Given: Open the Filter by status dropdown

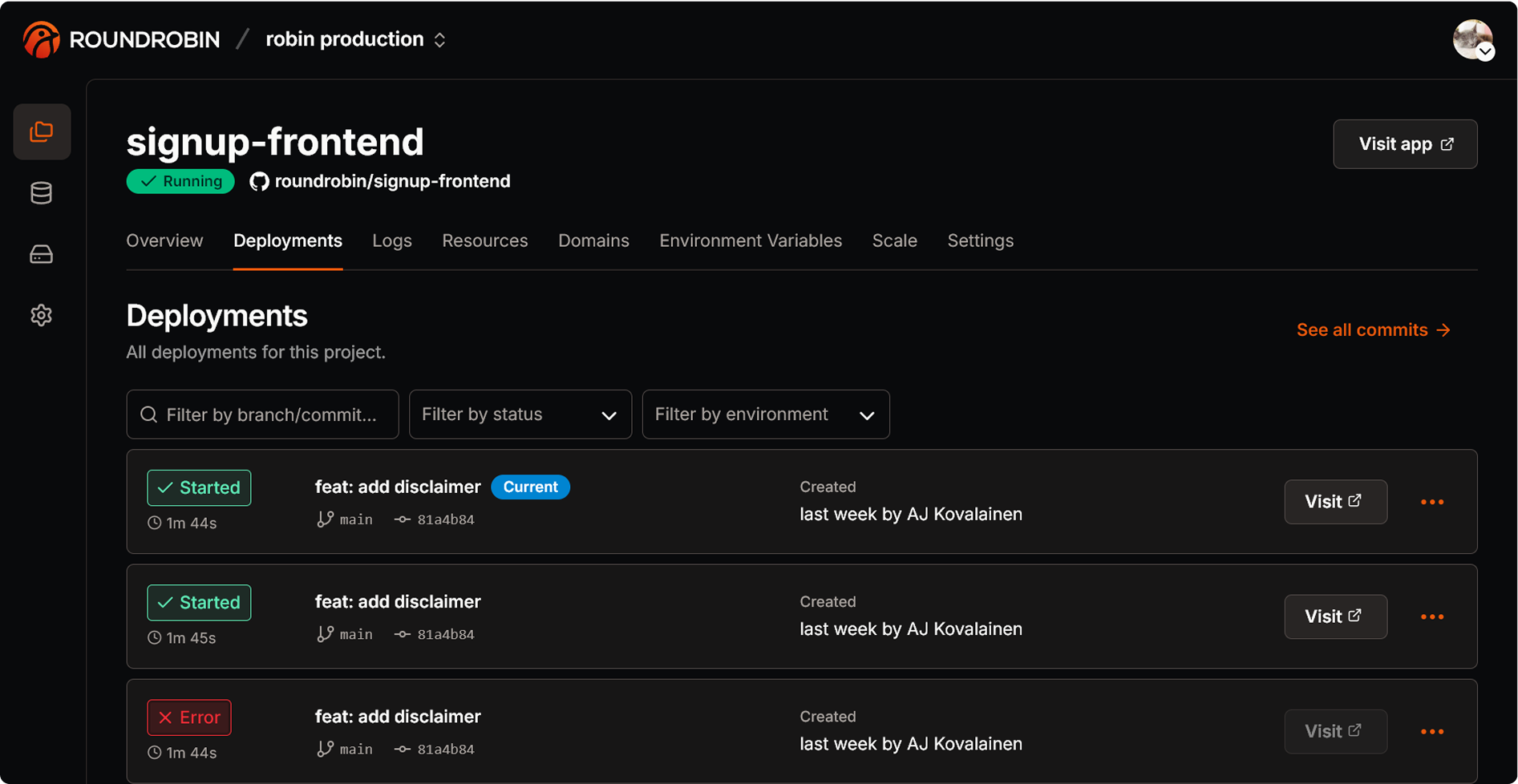Looking at the screenshot, I should tap(520, 414).
